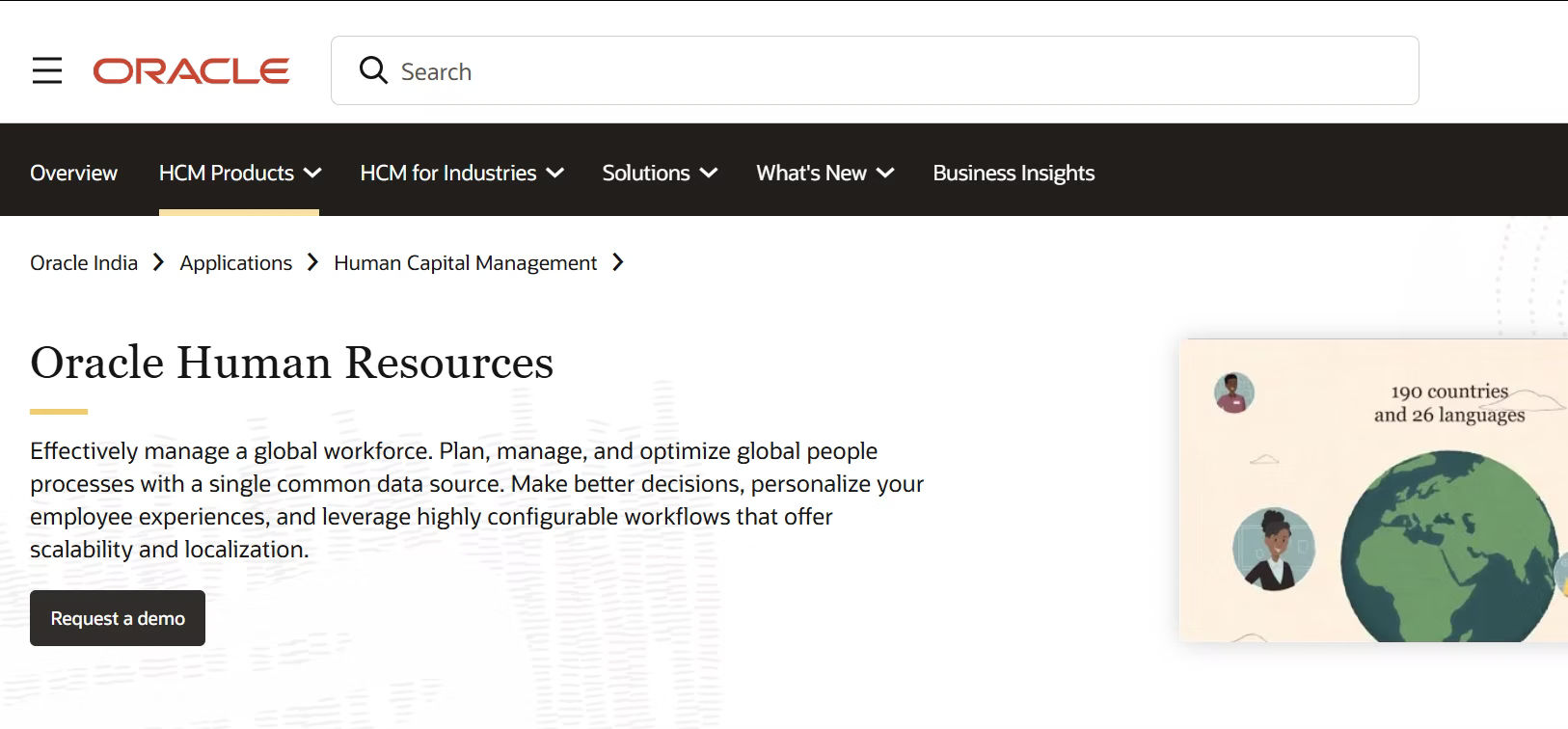Follow the Applications breadcrumb link
The height and width of the screenshot is (729, 1568).
[235, 263]
